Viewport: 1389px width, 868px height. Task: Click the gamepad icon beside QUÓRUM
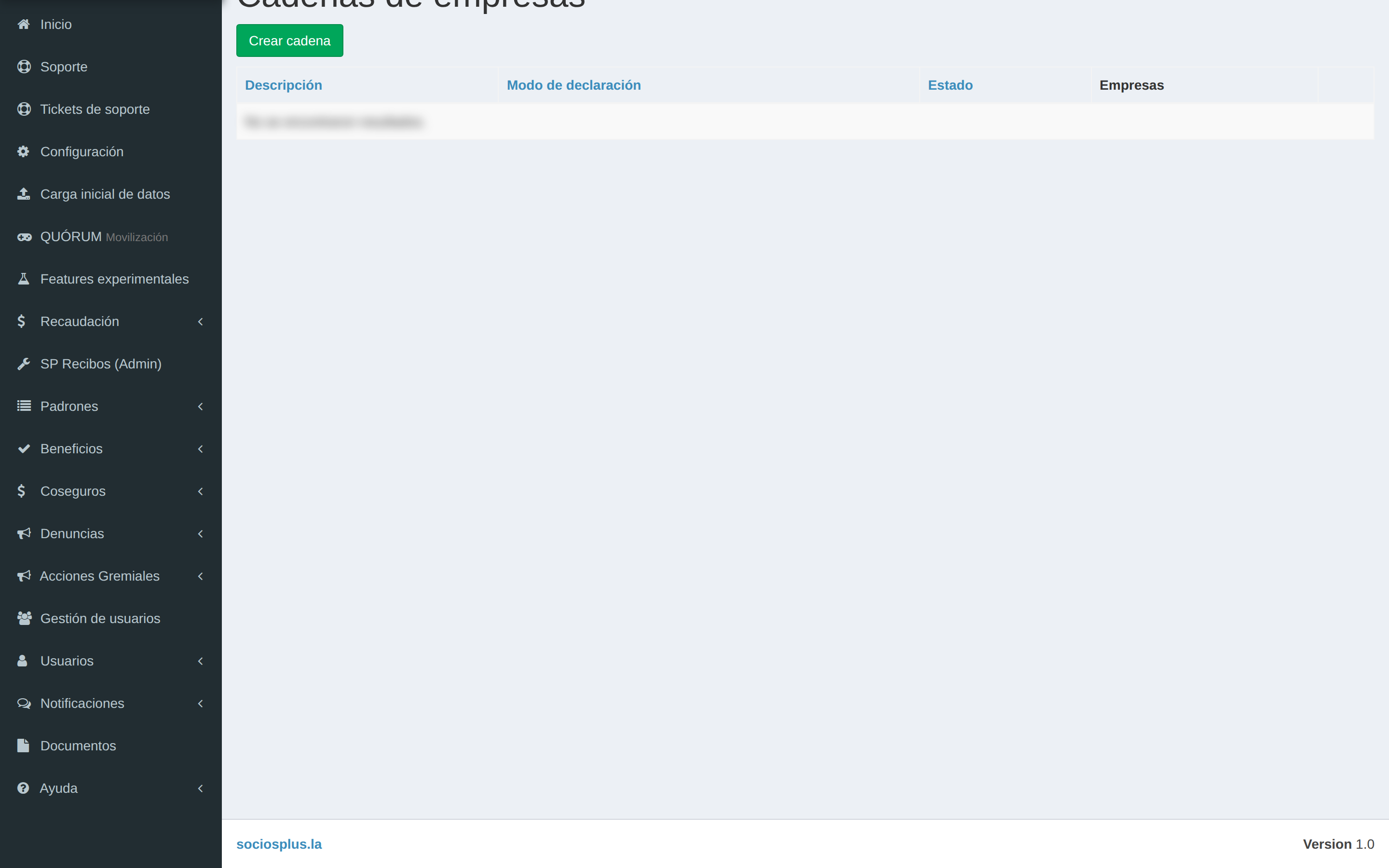pyautogui.click(x=24, y=236)
